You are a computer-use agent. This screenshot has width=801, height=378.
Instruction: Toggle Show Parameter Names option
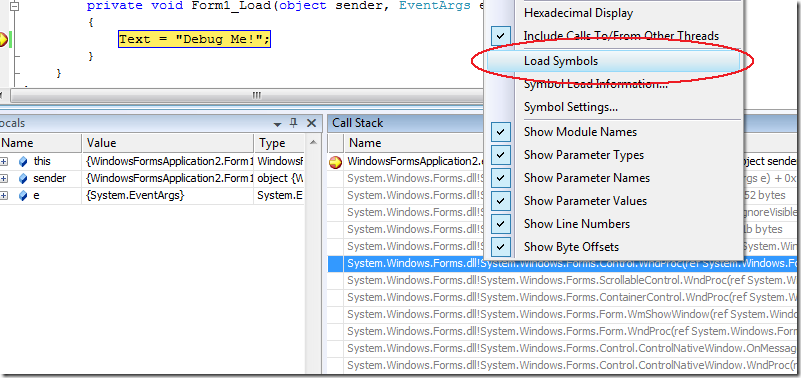[501, 178]
